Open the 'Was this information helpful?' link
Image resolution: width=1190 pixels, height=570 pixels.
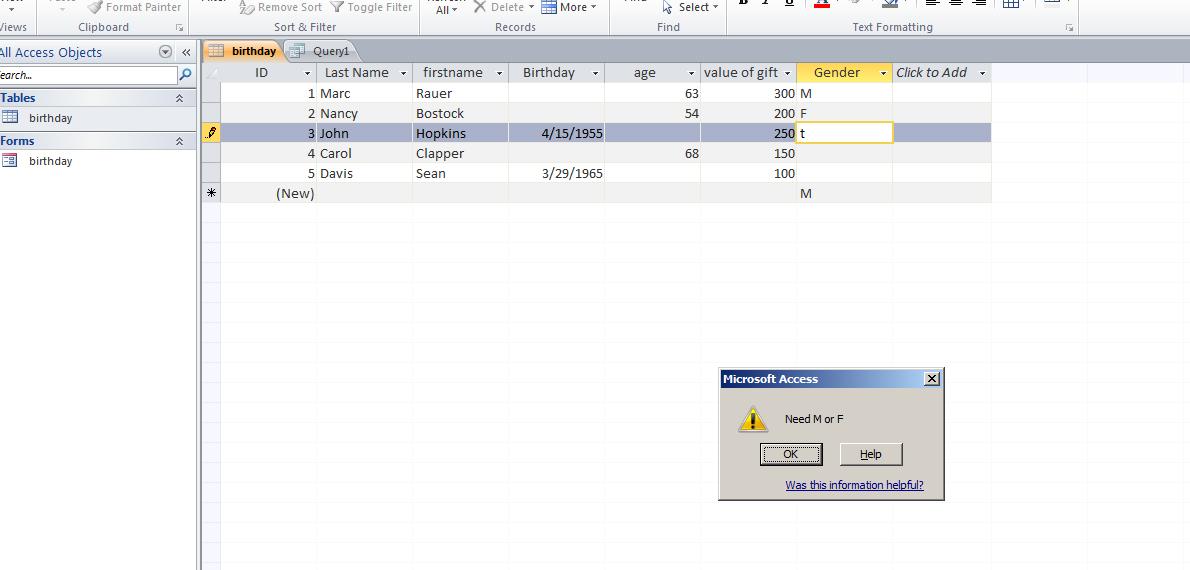tap(855, 485)
